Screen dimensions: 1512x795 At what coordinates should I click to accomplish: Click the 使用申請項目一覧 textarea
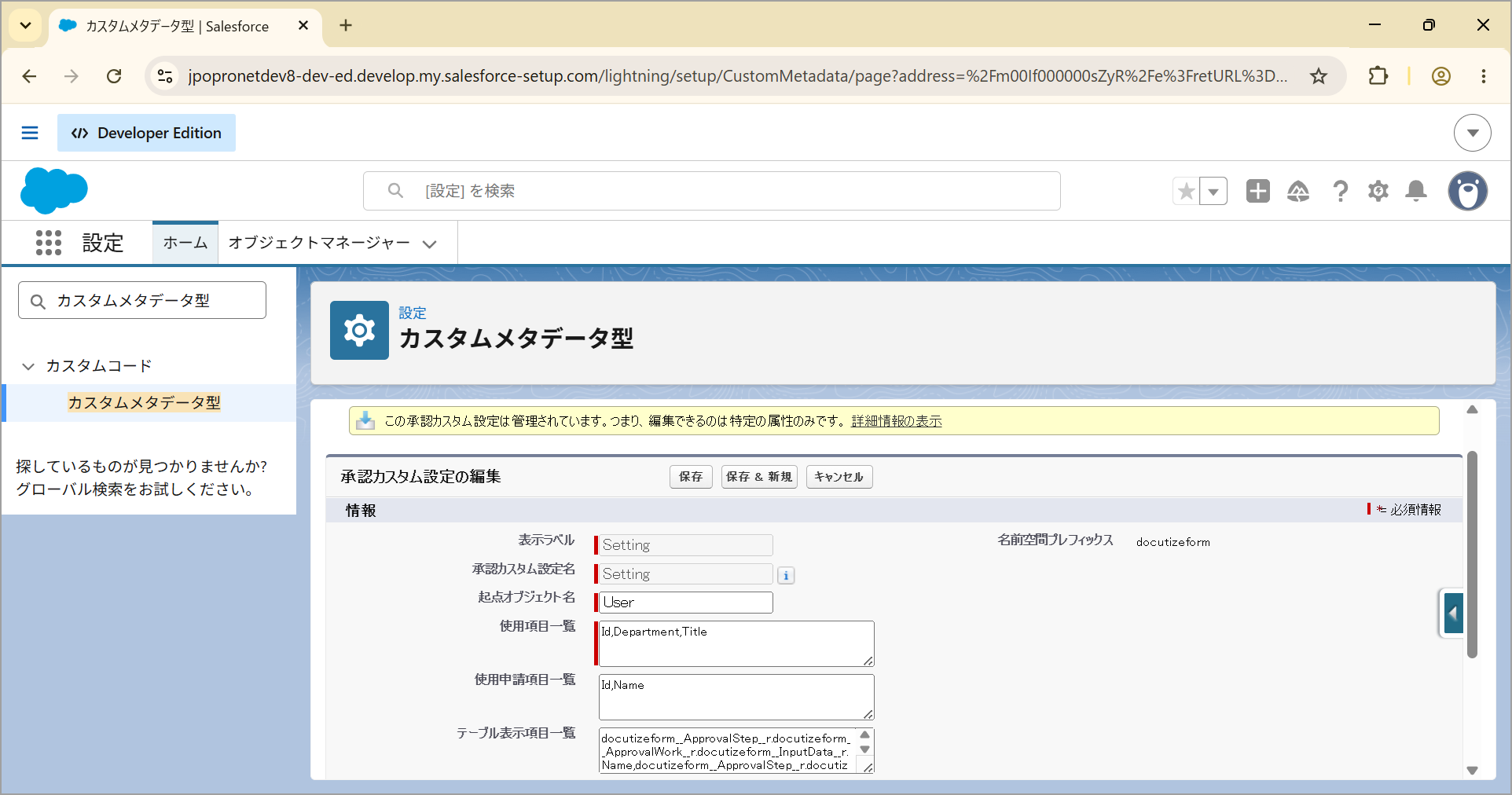(736, 698)
